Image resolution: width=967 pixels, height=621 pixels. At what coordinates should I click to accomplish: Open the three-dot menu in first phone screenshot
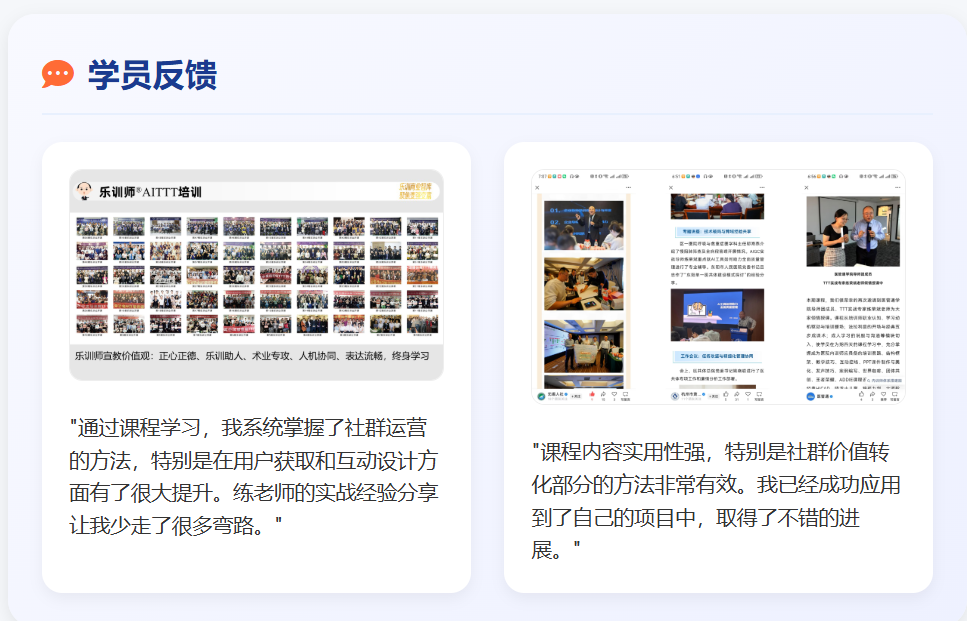pyautogui.click(x=629, y=187)
